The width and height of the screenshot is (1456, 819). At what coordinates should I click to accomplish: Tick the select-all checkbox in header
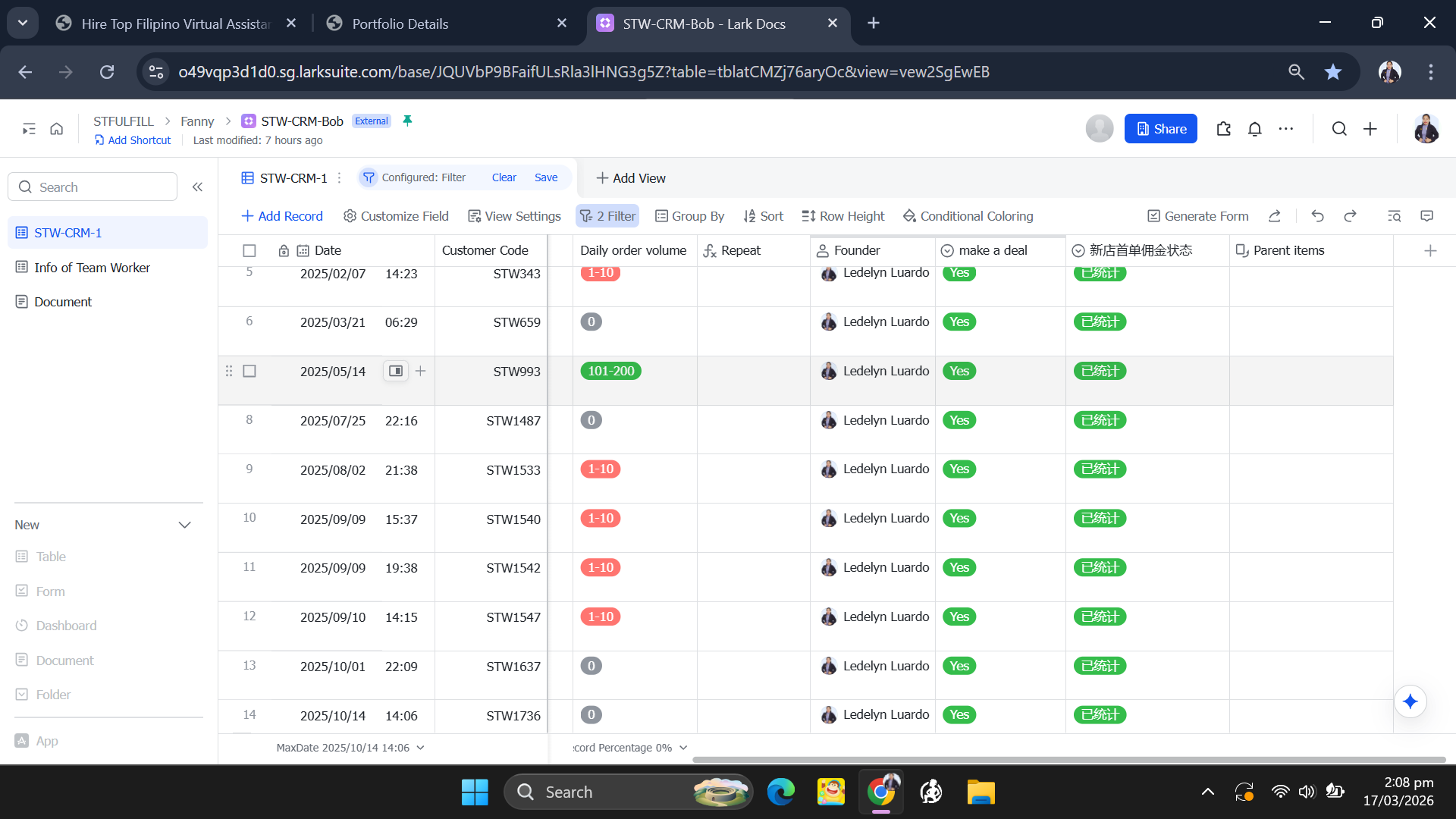[x=249, y=250]
